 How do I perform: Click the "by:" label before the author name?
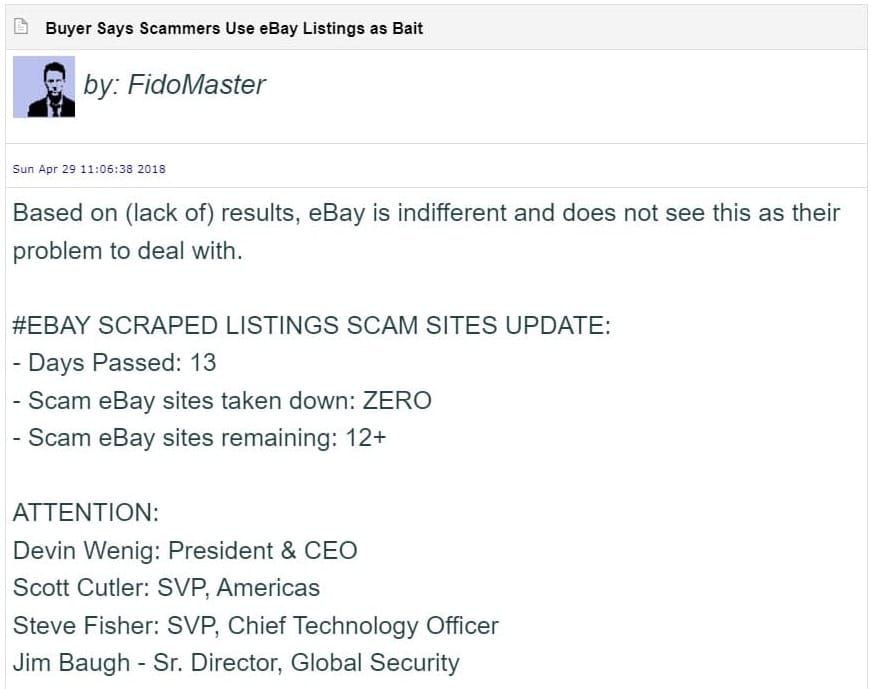[102, 85]
